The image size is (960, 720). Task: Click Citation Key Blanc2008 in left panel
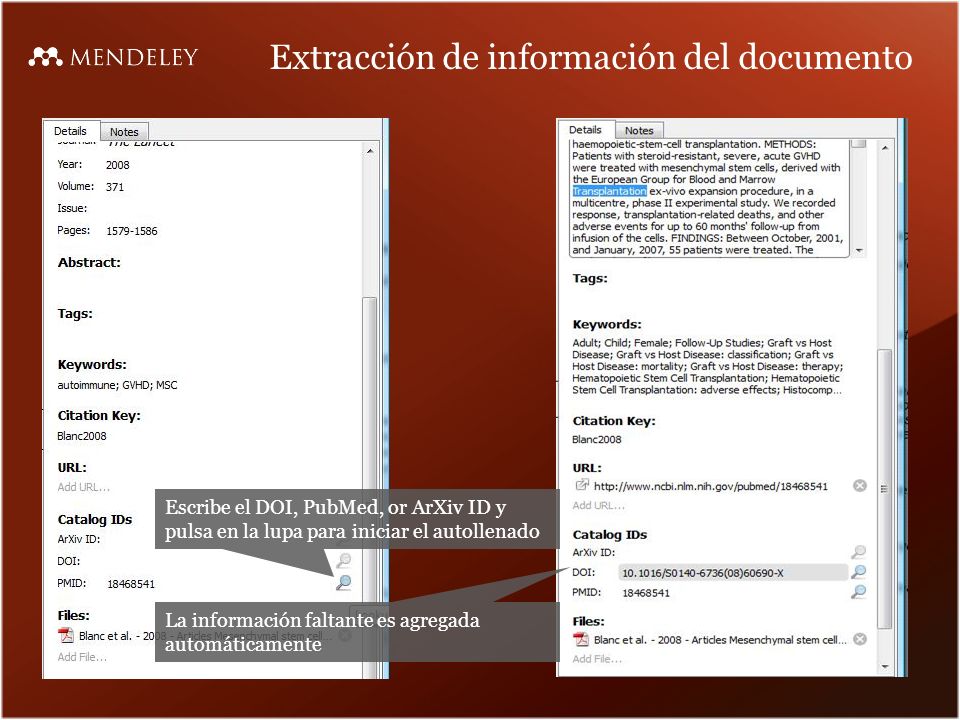tap(81, 436)
